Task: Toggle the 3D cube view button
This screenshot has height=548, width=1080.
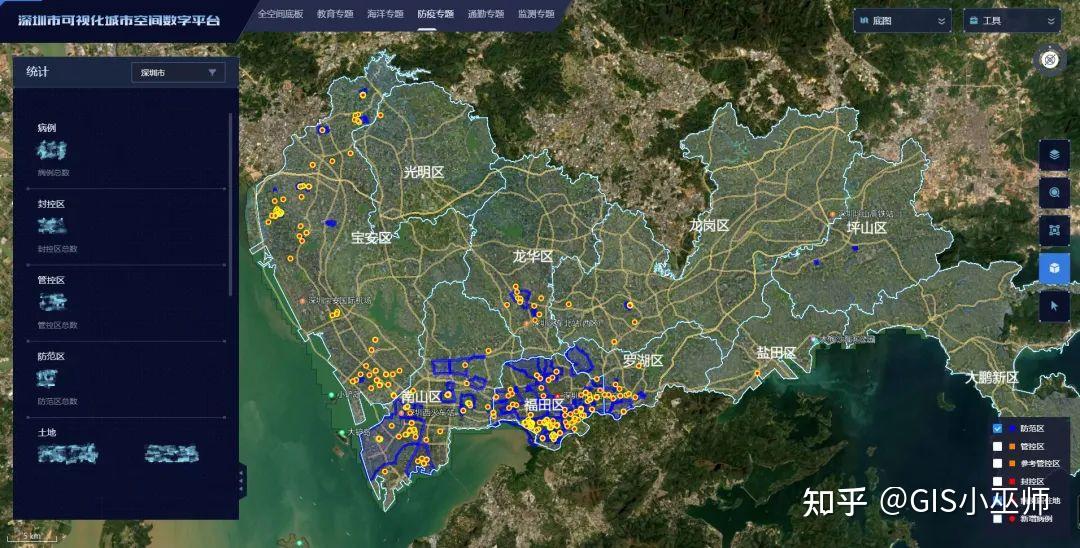Action: click(x=1054, y=268)
